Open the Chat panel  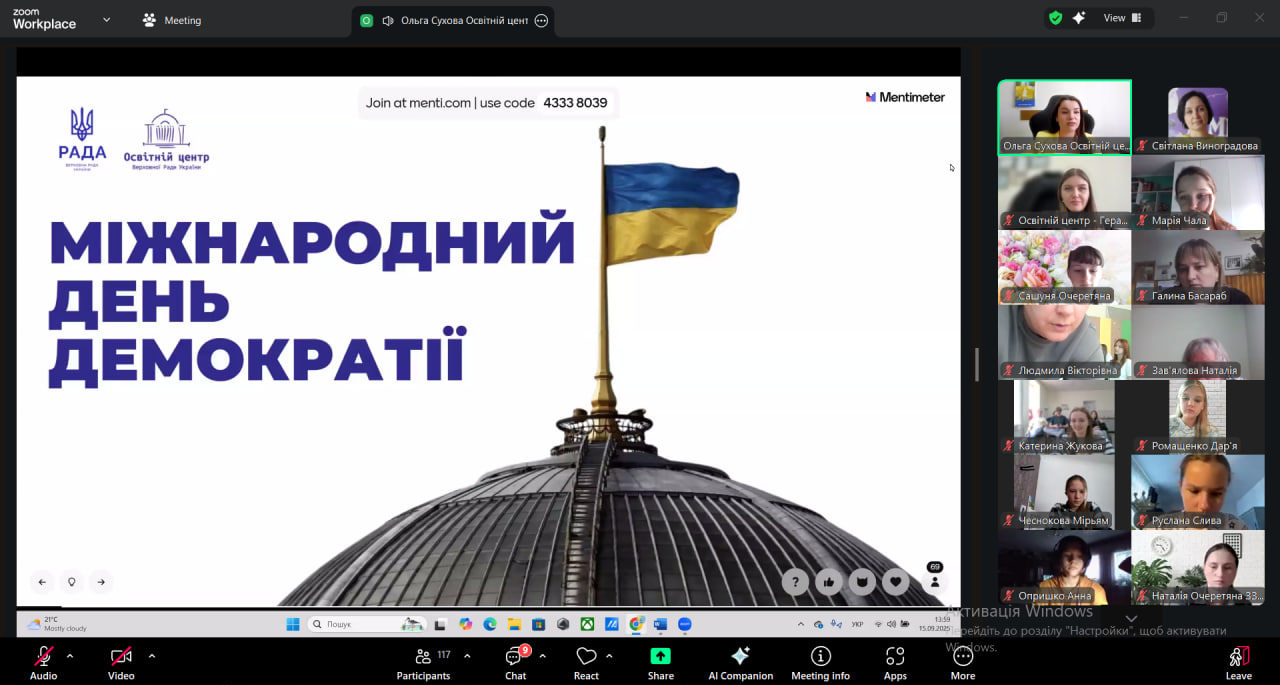pyautogui.click(x=515, y=662)
